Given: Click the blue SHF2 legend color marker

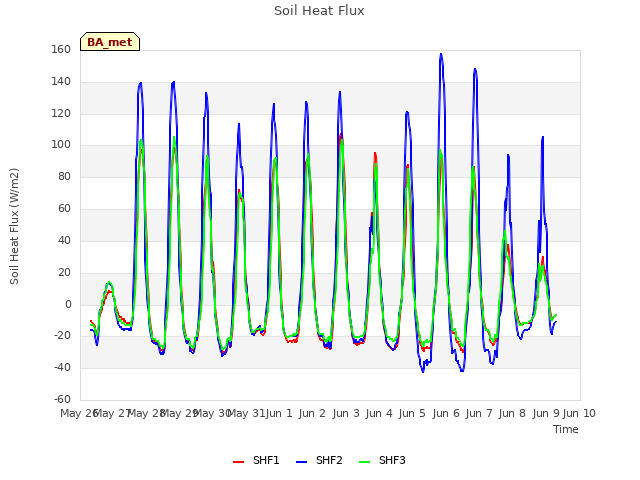Looking at the screenshot, I should (301, 462).
